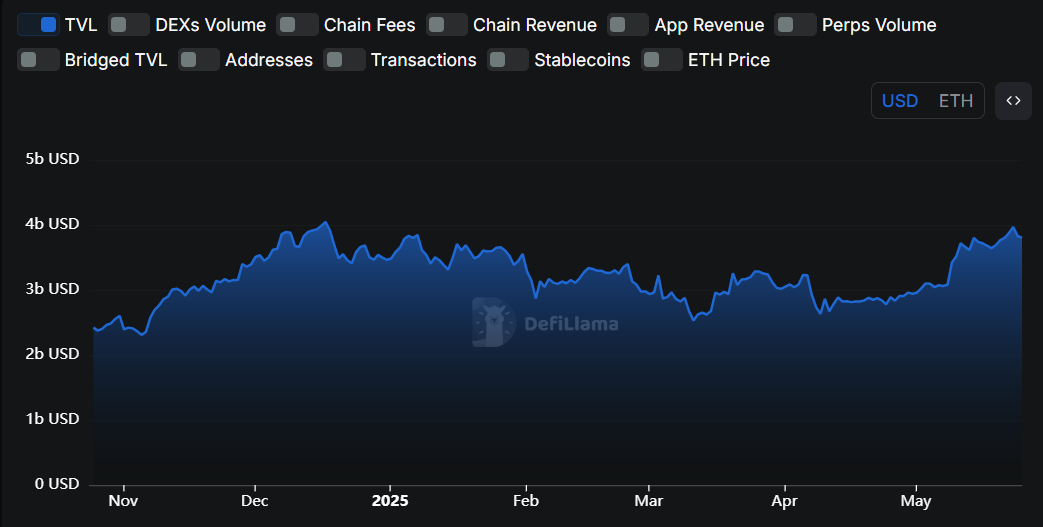Click the 4b USD axis label
The image size is (1043, 527).
point(52,224)
